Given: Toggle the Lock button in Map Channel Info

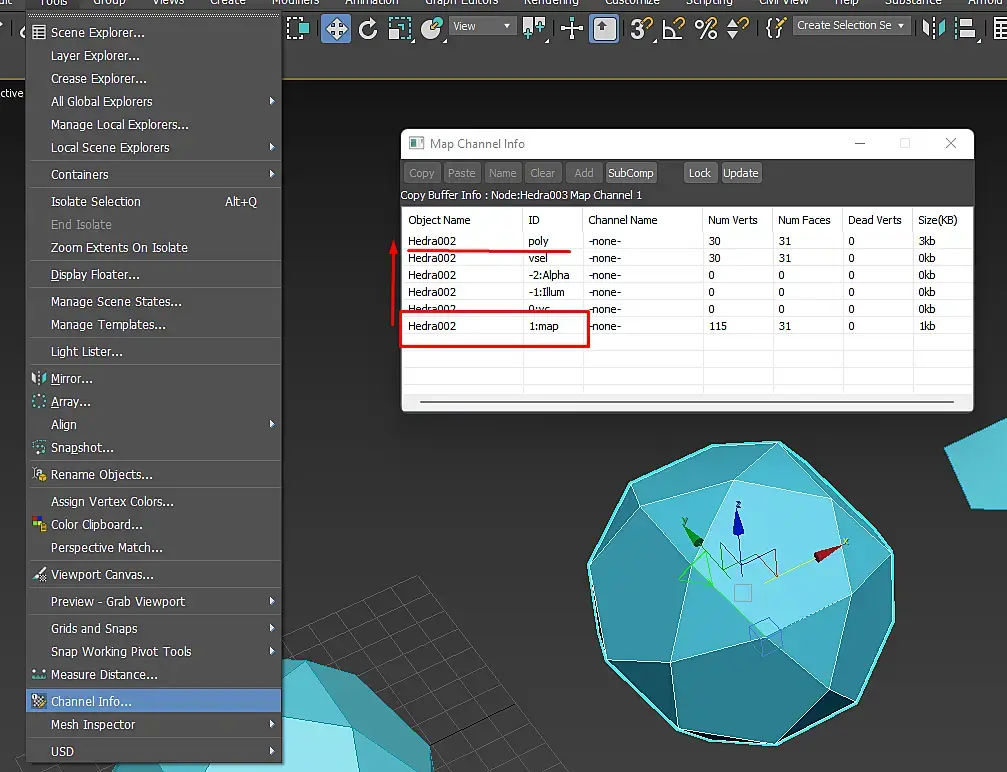Looking at the screenshot, I should pos(699,173).
